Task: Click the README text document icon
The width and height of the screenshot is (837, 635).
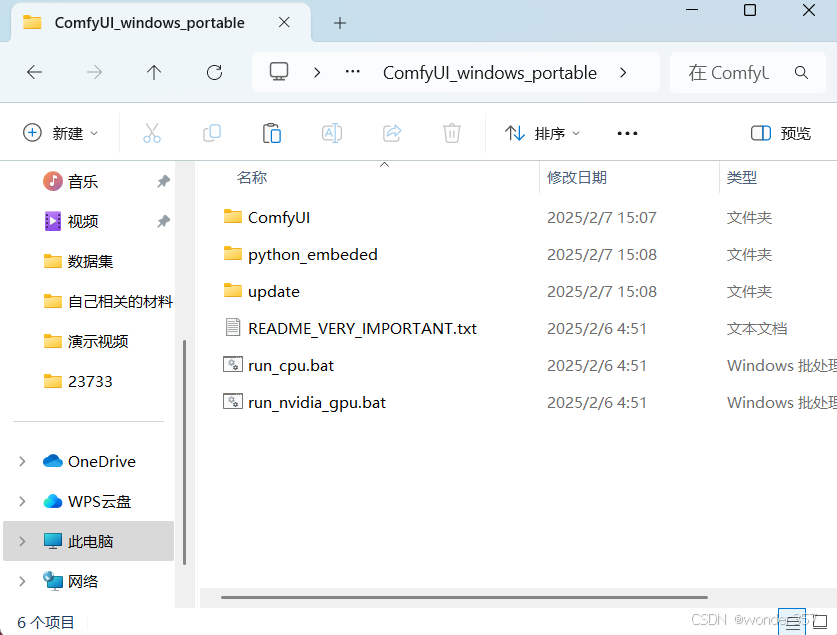Action: [233, 327]
